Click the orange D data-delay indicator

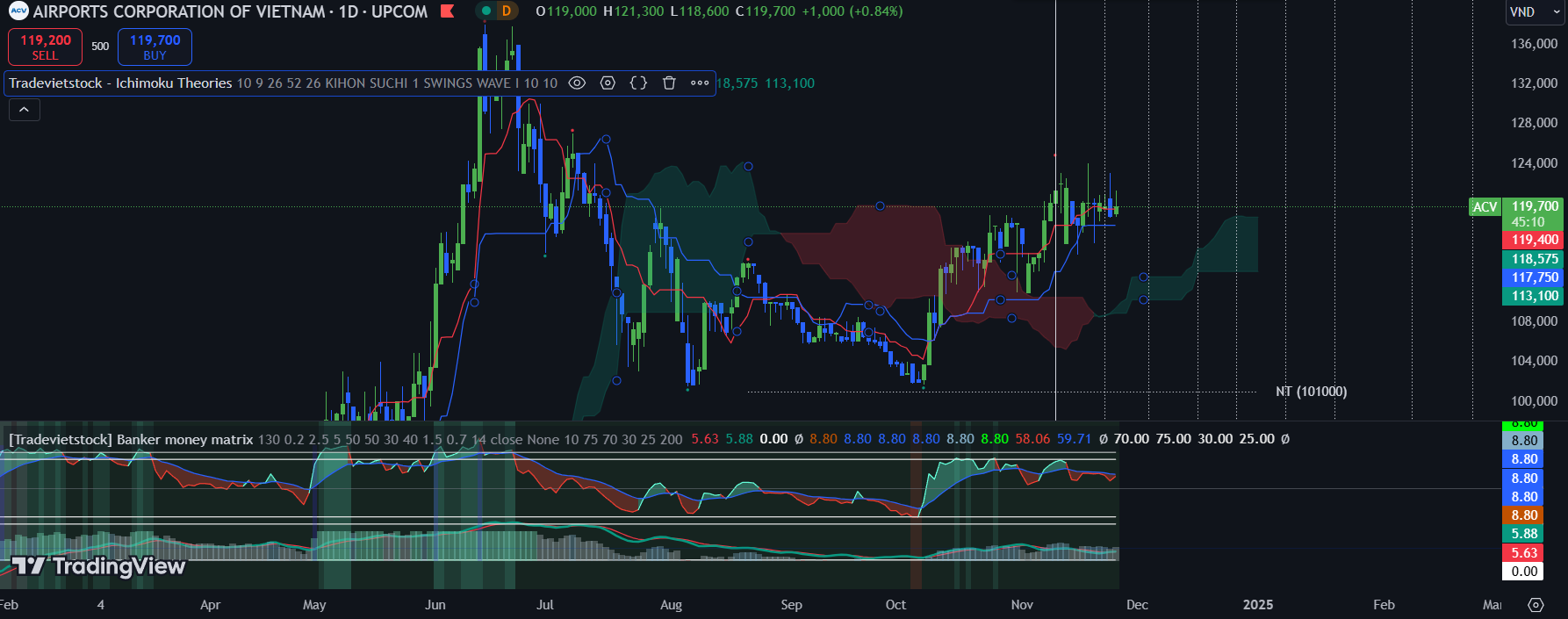[507, 11]
